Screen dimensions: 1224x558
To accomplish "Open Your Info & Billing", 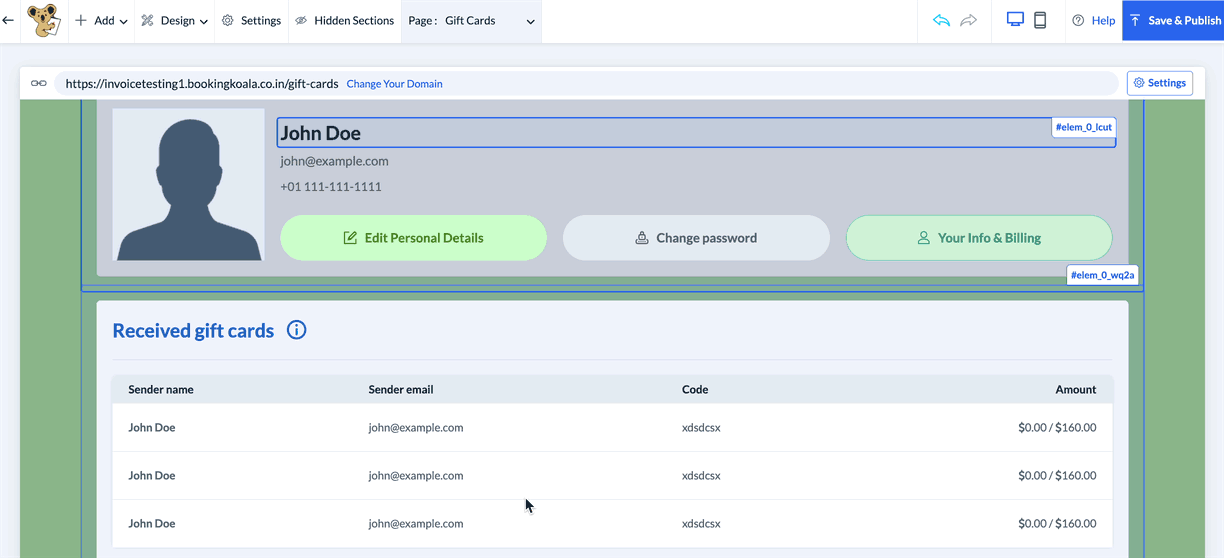I will tap(978, 238).
